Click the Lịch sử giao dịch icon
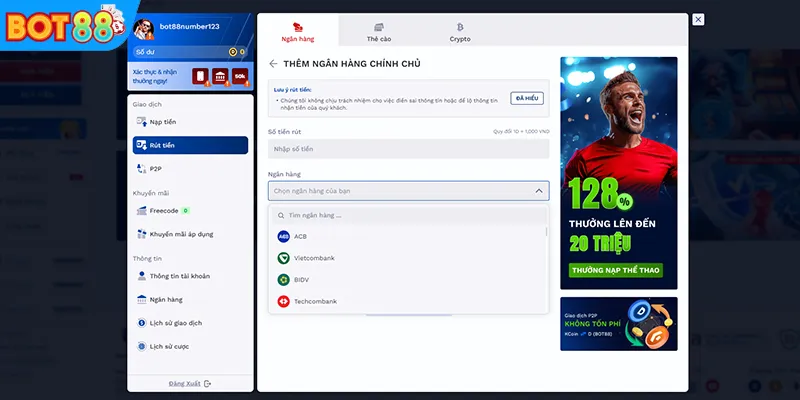Image resolution: width=800 pixels, height=400 pixels. [x=141, y=323]
